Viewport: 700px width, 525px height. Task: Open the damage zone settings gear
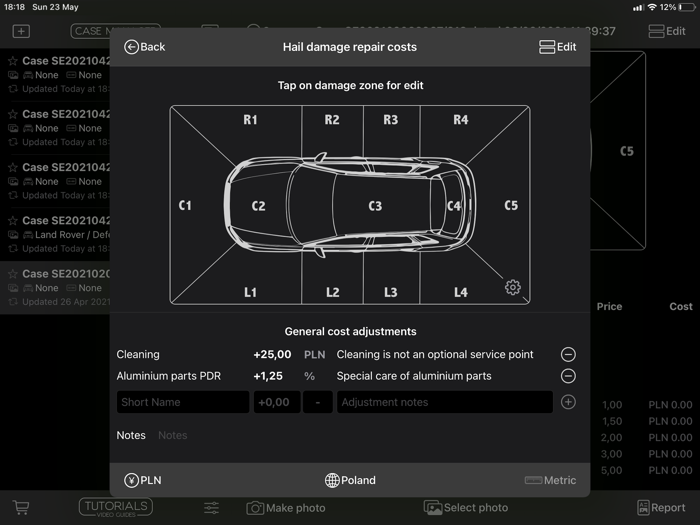(x=512, y=287)
